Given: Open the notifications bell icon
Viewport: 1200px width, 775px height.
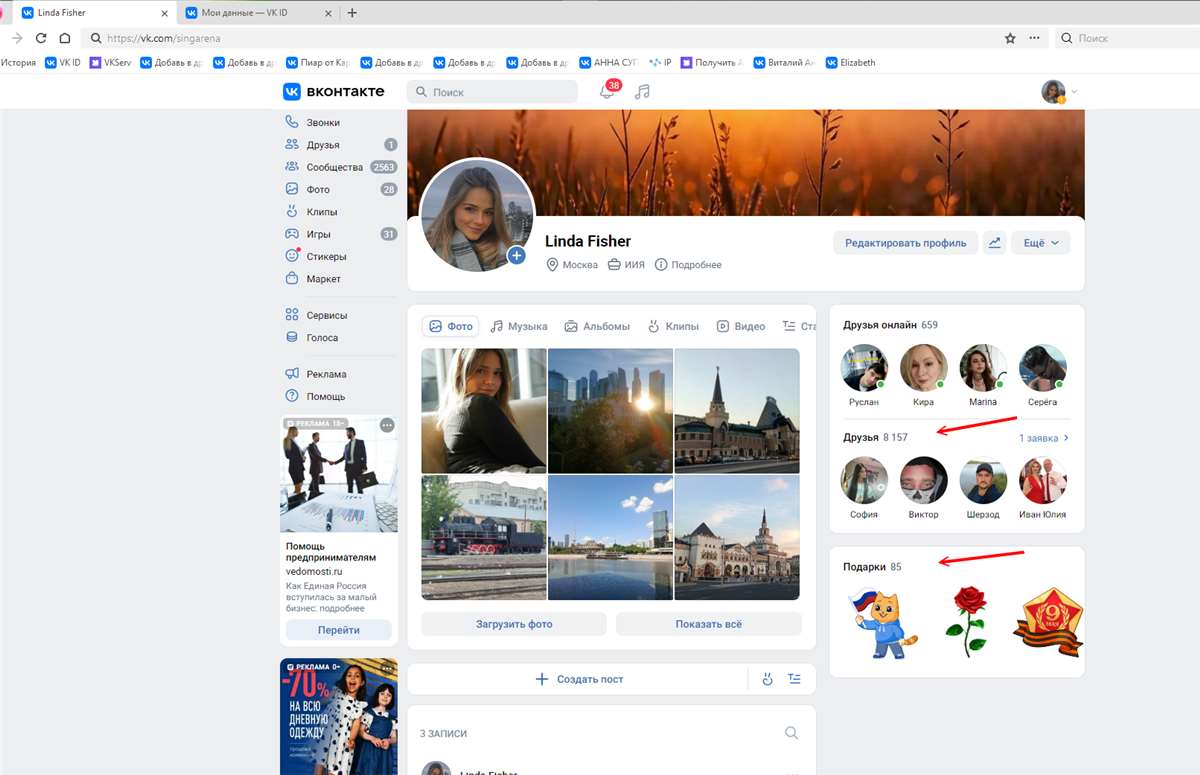Looking at the screenshot, I should [x=606, y=91].
